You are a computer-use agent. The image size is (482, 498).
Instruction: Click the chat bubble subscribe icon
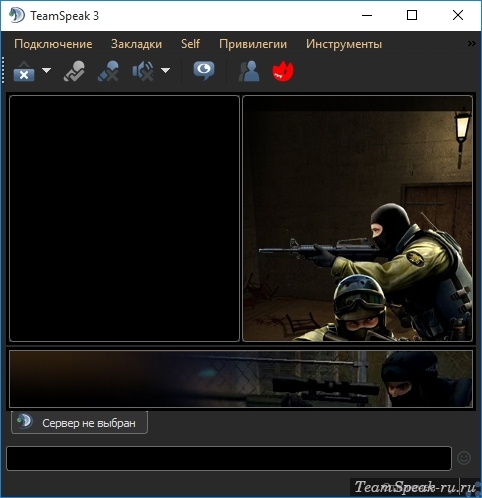(x=204, y=71)
